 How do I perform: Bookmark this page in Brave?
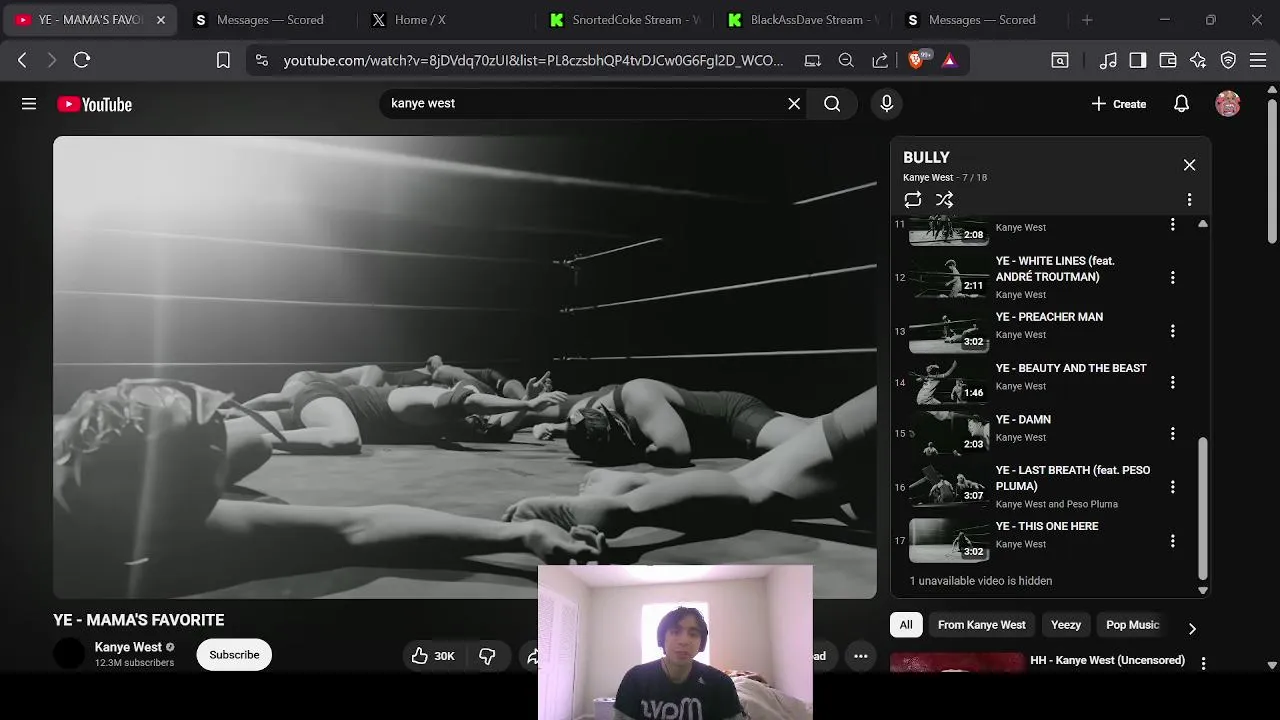coord(223,60)
